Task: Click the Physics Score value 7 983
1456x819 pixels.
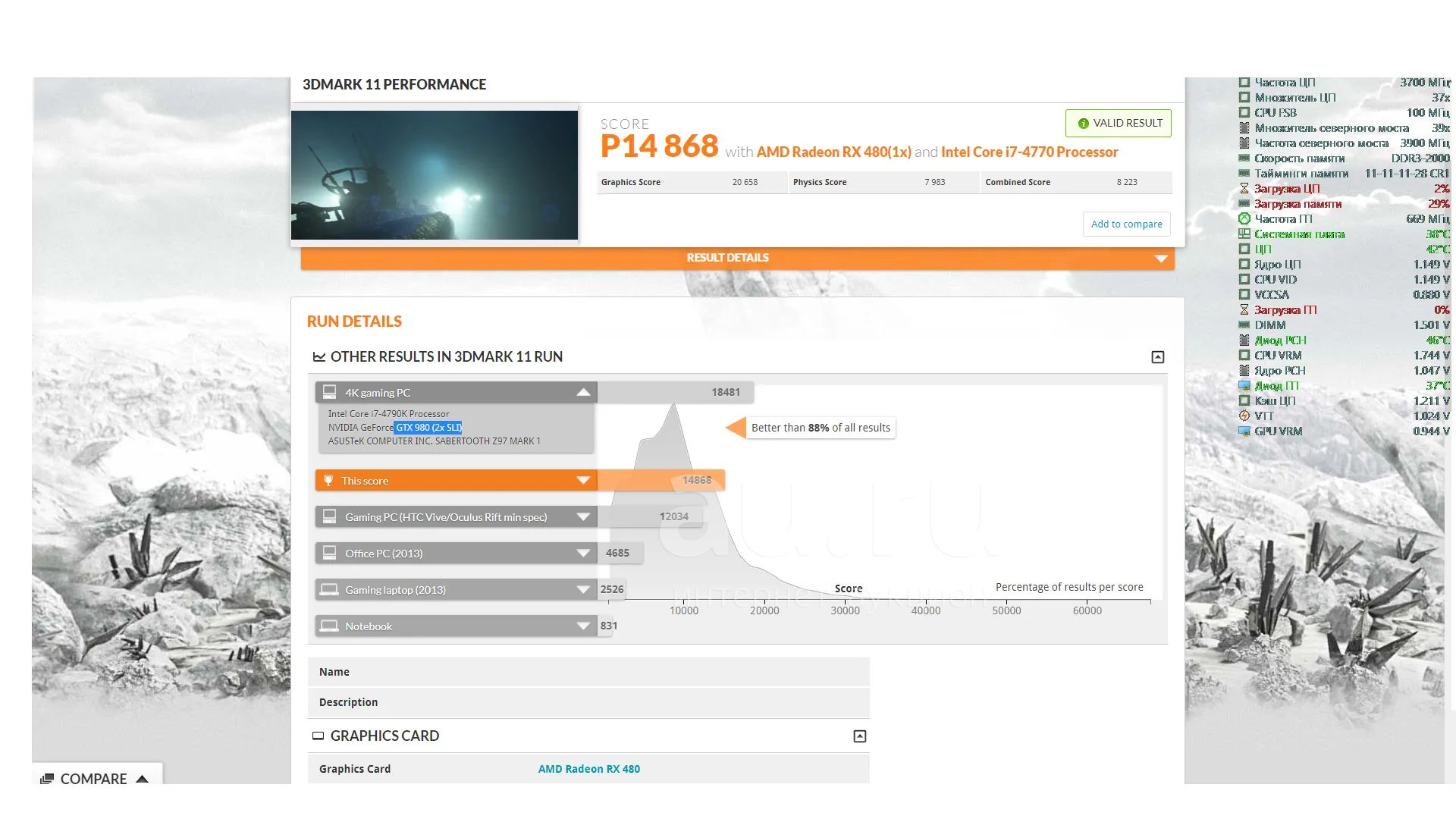Action: point(934,182)
